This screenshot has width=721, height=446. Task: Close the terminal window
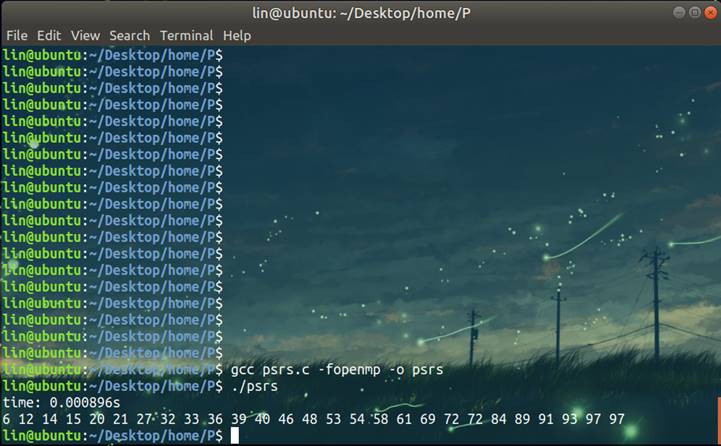(x=711, y=12)
